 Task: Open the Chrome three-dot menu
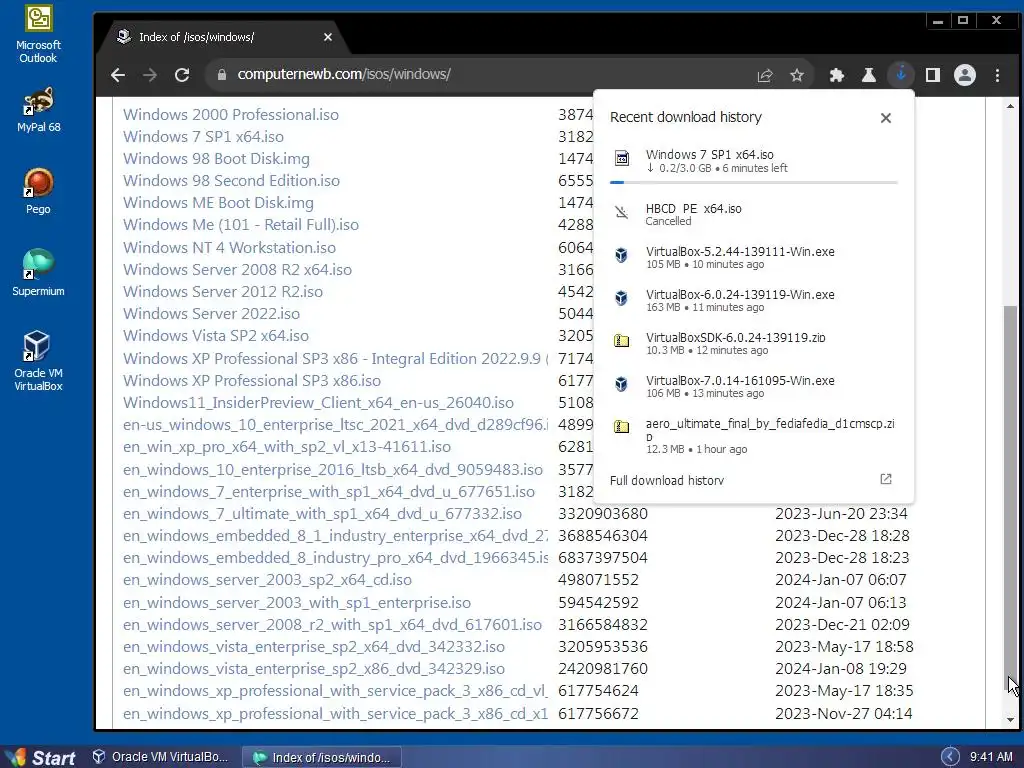tap(997, 75)
